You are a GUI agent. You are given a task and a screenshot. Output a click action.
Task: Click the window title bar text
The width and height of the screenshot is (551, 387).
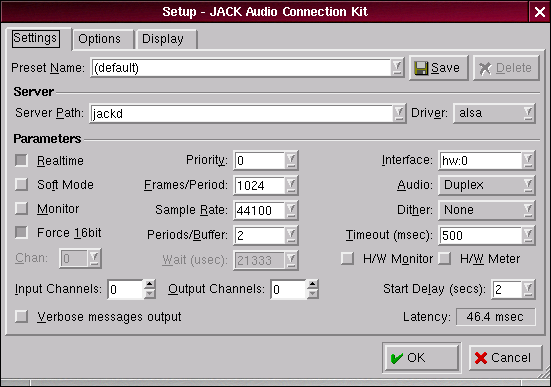(265, 12)
